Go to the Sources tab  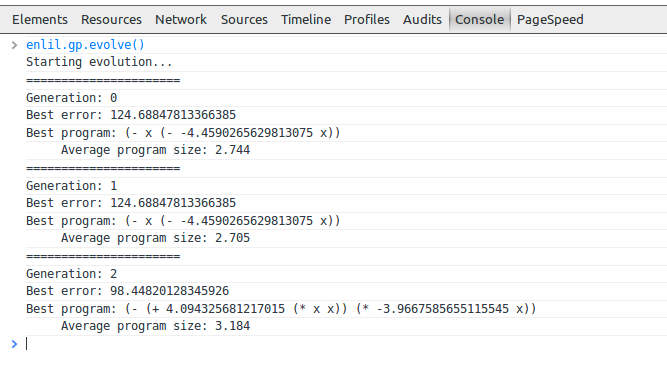(x=244, y=20)
